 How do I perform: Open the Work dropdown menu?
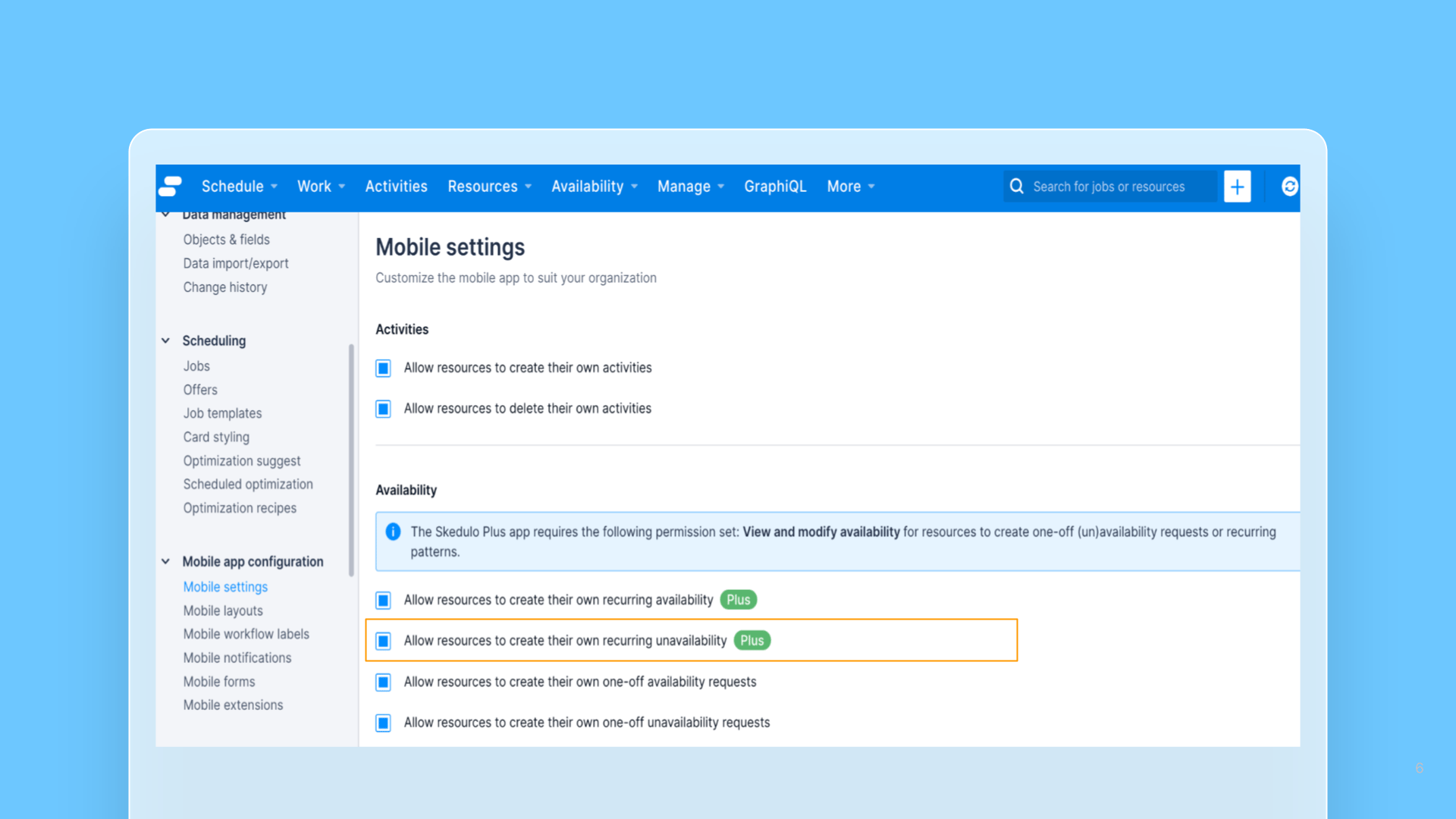322,187
